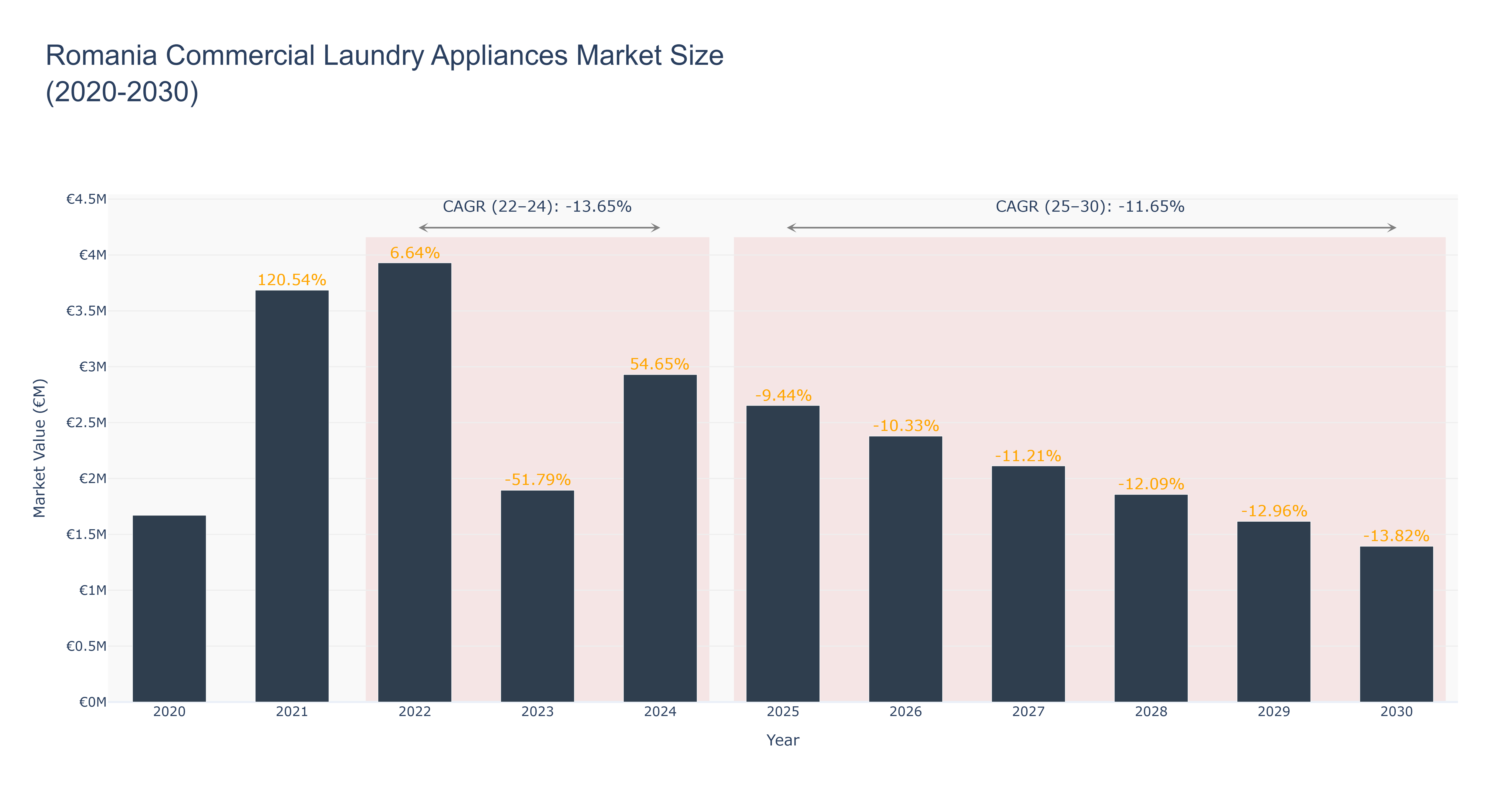Screen dimensions: 1512x810
Task: Click the 2027 market value bar
Action: (1028, 584)
